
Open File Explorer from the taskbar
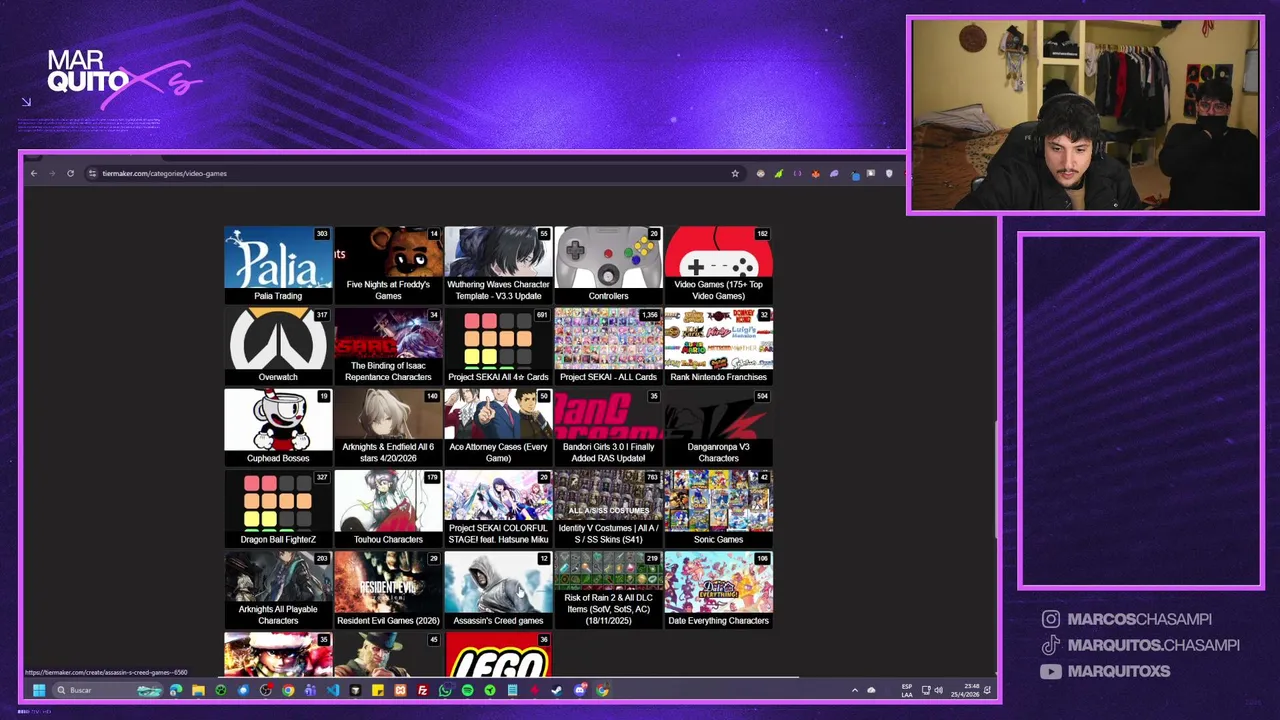(198, 690)
